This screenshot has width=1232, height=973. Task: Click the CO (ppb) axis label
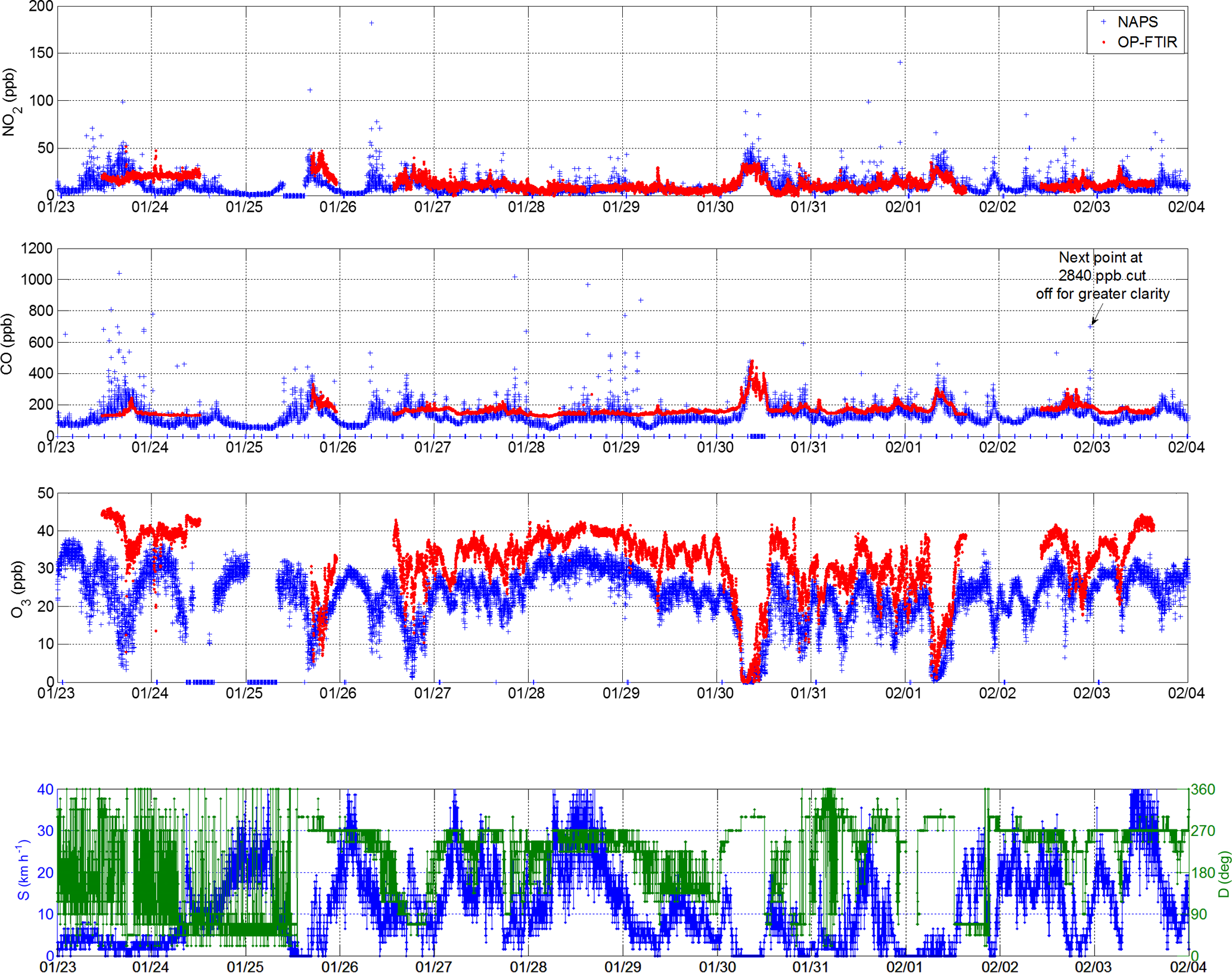(7, 344)
